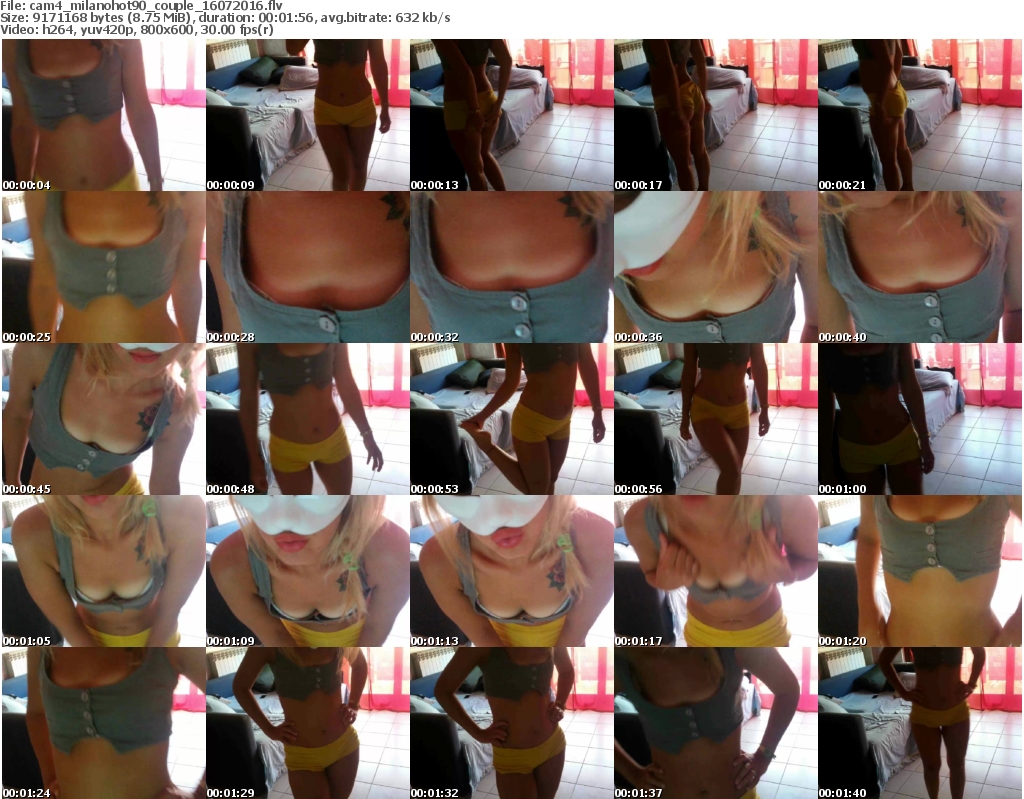
Task: Open the thumbnail stamped 00:01:05
Action: tap(104, 571)
